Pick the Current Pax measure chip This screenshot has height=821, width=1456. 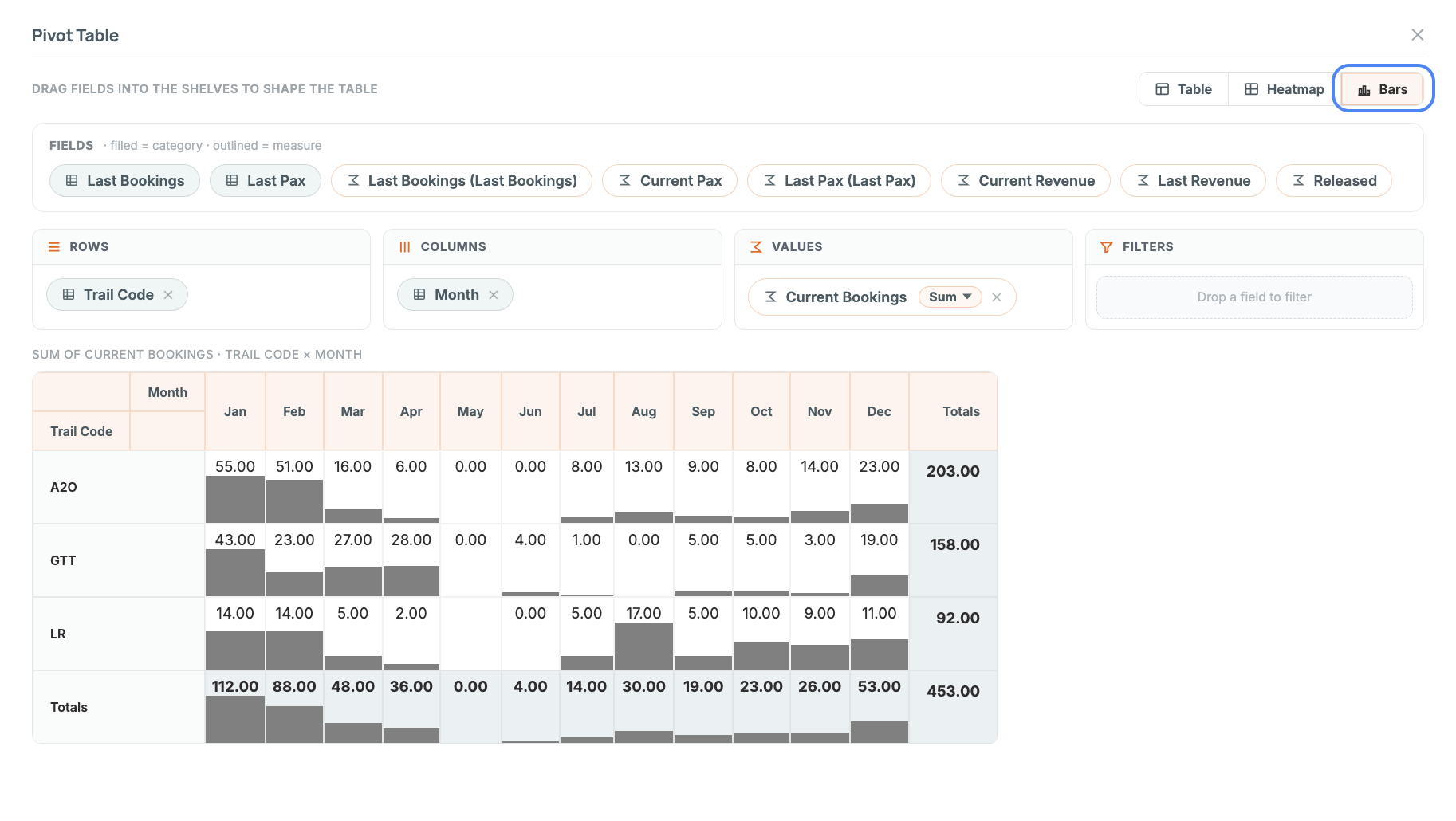[670, 181]
